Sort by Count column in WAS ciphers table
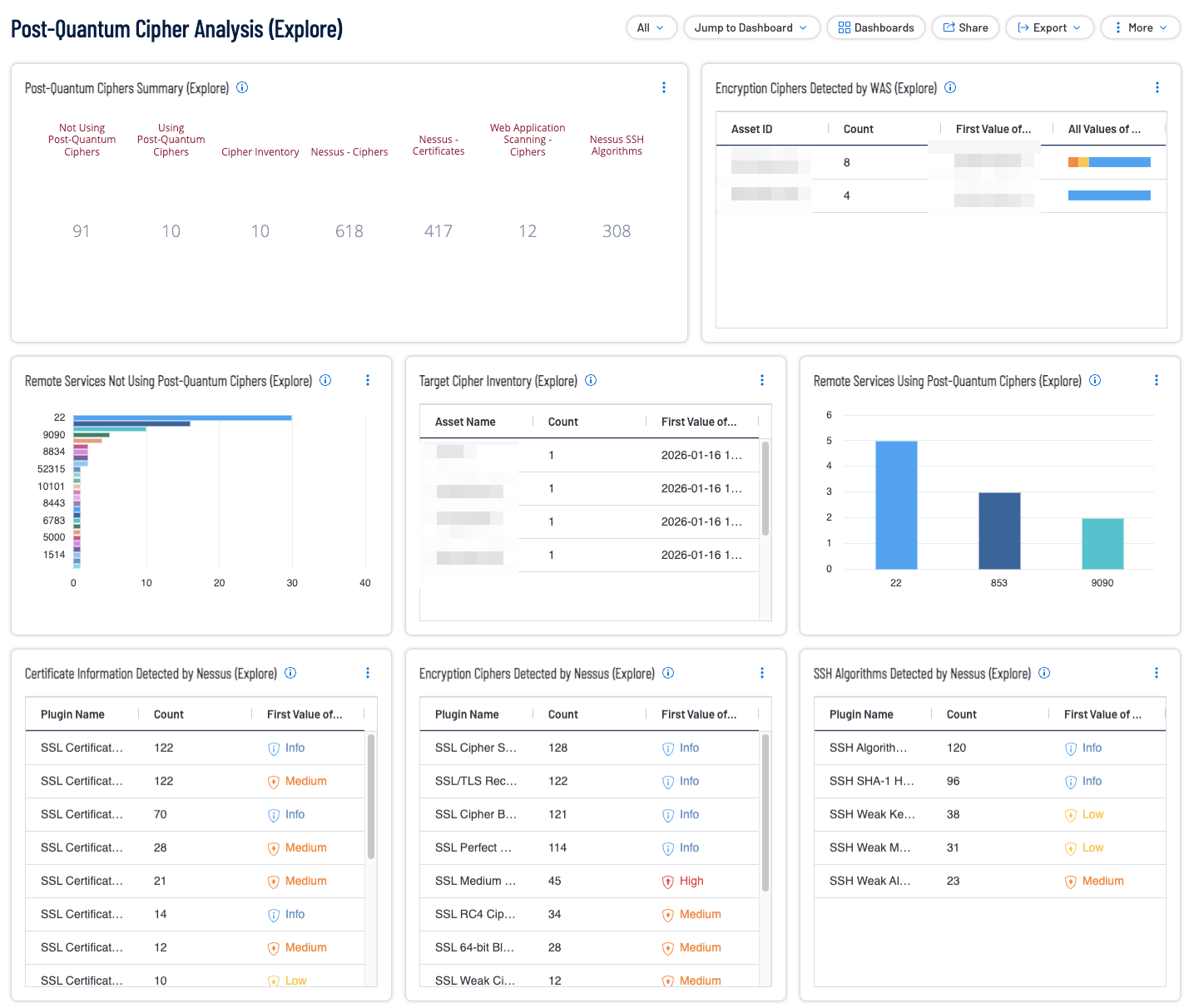This screenshot has height=1008, width=1189. 858,129
